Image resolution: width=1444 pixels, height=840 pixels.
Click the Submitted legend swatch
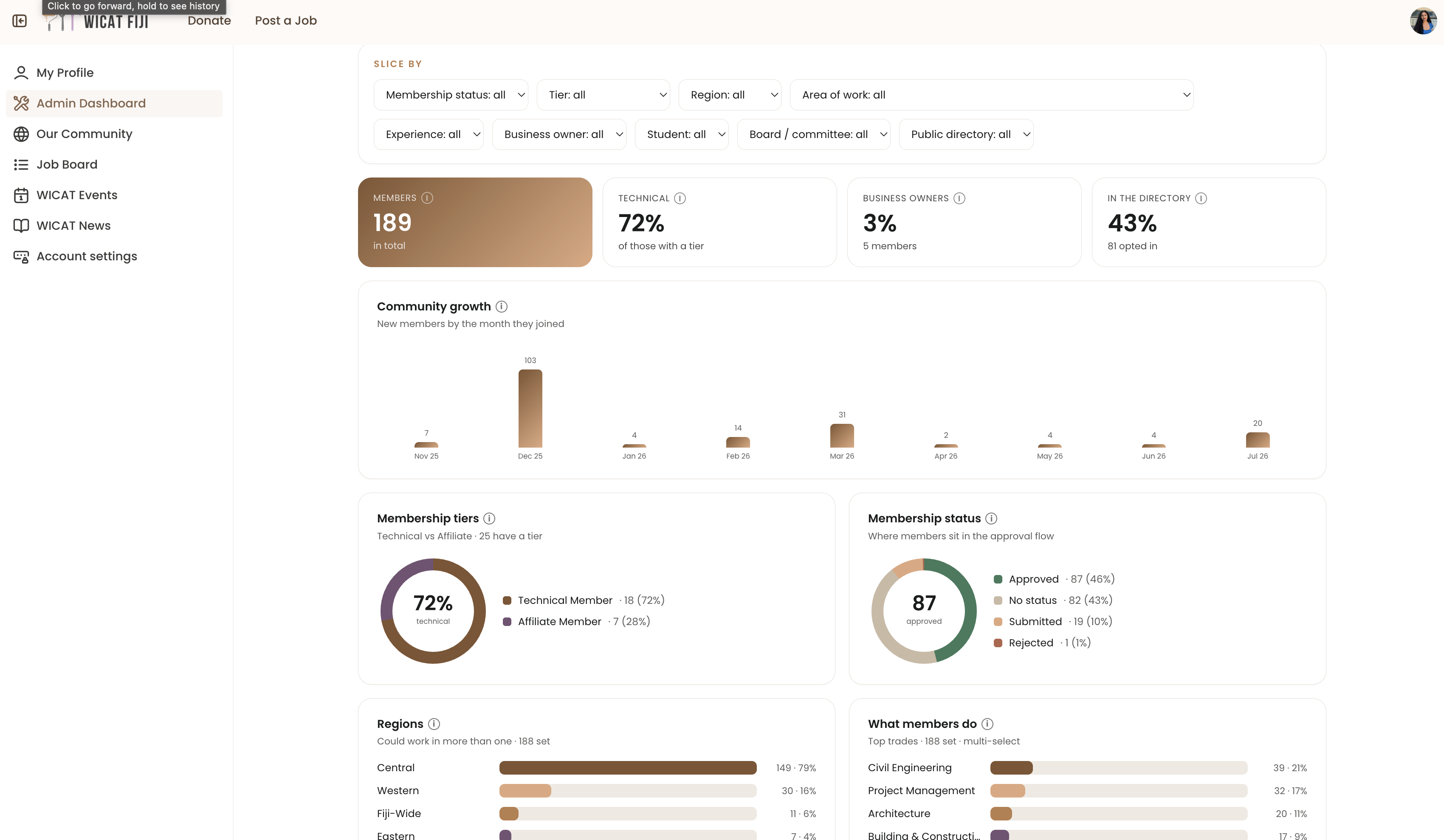pyautogui.click(x=998, y=622)
